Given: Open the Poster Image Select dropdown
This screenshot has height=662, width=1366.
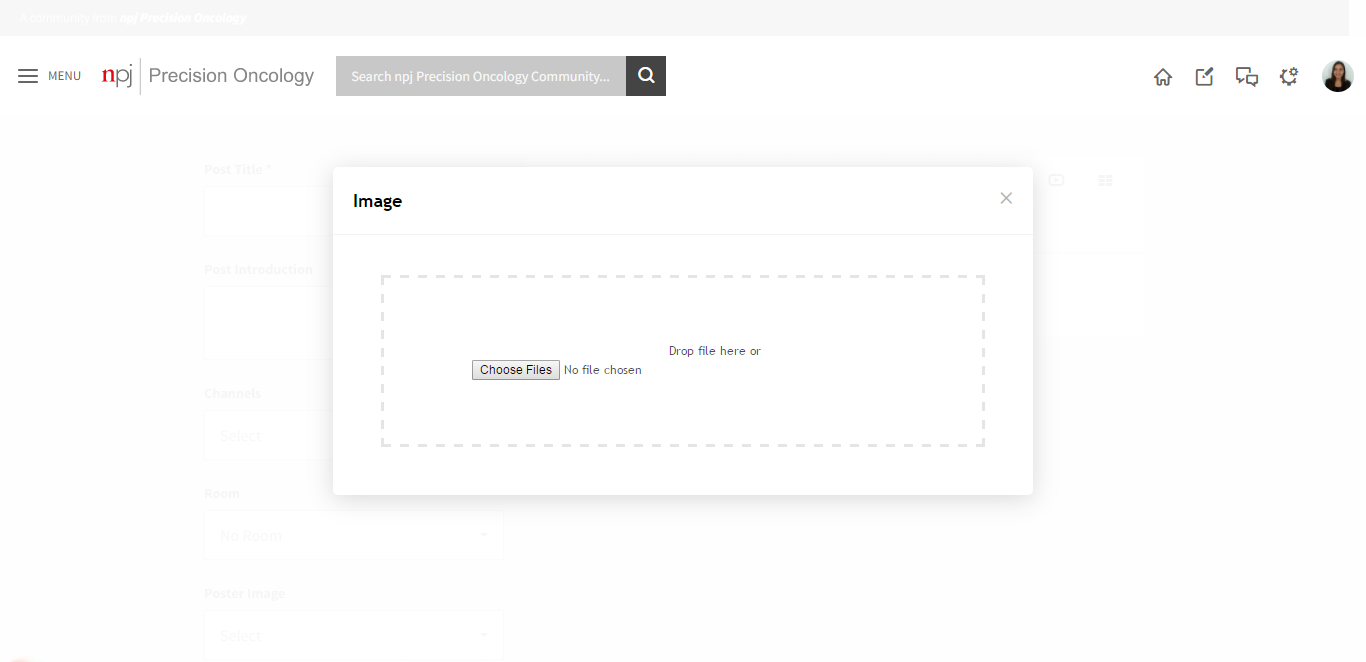Looking at the screenshot, I should [354, 635].
